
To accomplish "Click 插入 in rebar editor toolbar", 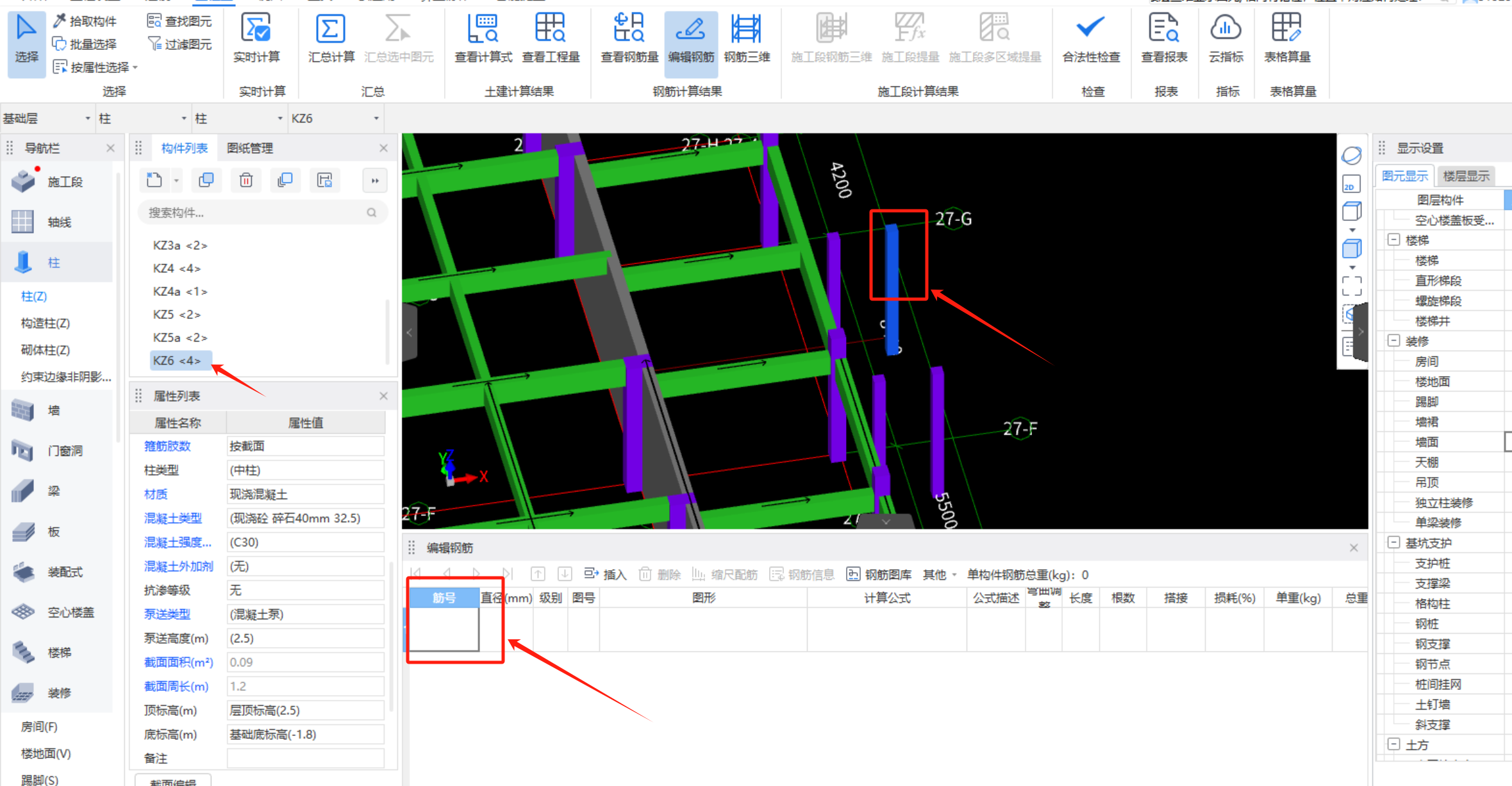I will 605,575.
